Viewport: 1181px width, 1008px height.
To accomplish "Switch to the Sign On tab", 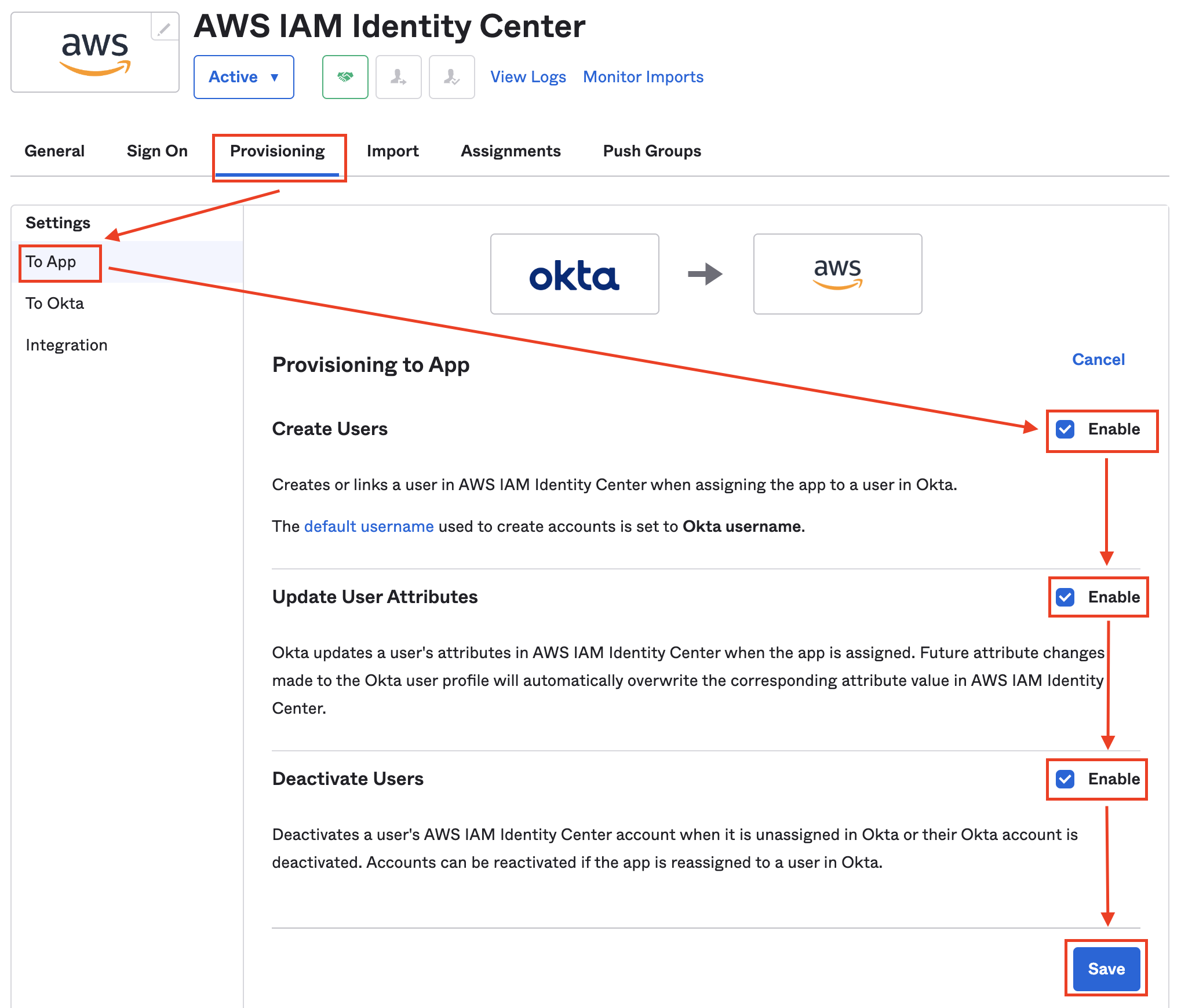I will coord(157,151).
